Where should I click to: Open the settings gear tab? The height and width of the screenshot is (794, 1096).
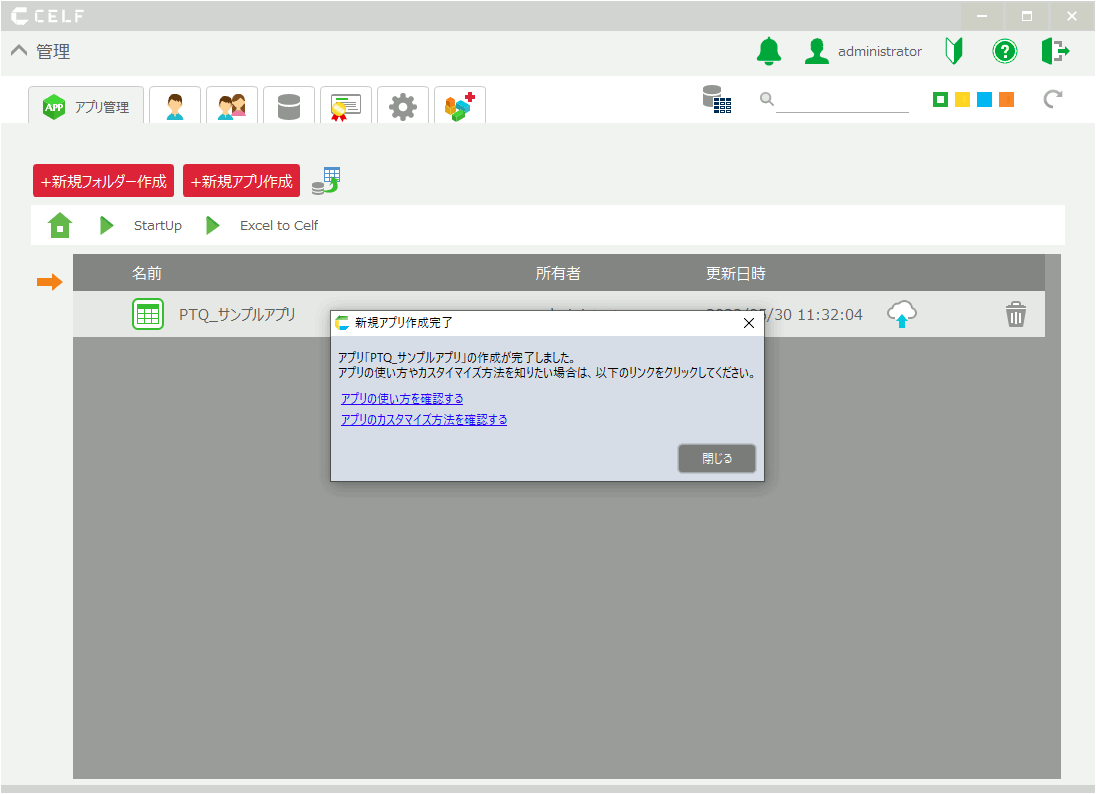pos(403,107)
